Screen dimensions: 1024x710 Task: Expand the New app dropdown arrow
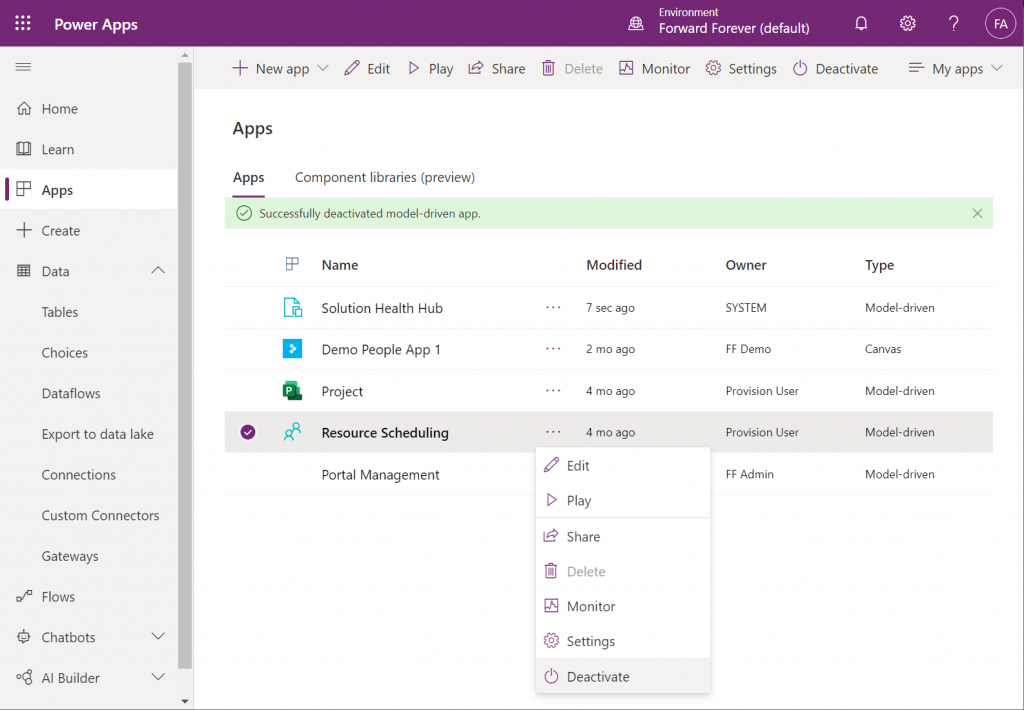pyautogui.click(x=323, y=68)
